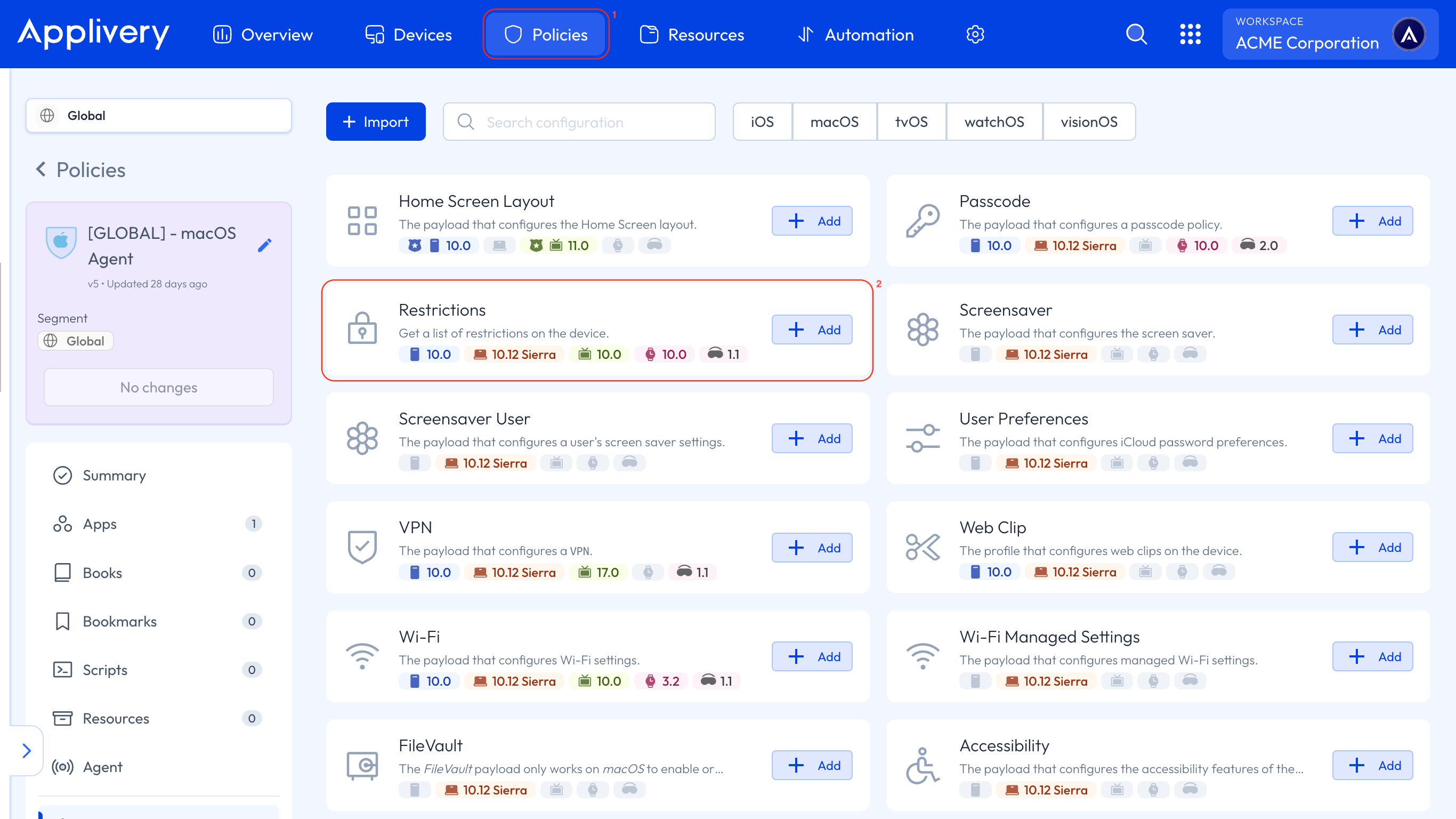Click the settings gear icon in navbar
The width and height of the screenshot is (1456, 819).
975,35
